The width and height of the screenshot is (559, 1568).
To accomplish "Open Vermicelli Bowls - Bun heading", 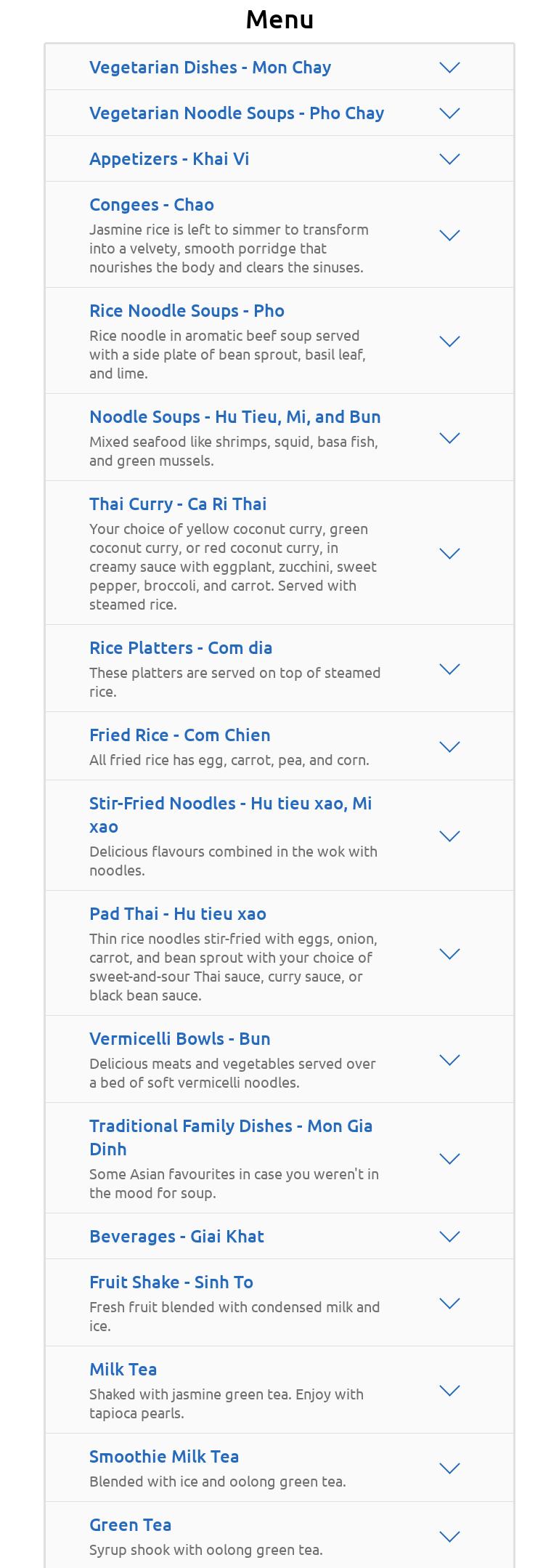I will 180,1039.
